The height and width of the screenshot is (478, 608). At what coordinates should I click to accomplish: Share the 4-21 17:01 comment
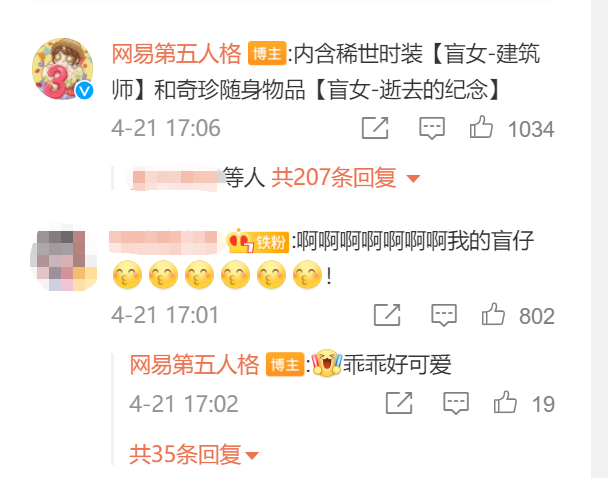click(x=387, y=315)
